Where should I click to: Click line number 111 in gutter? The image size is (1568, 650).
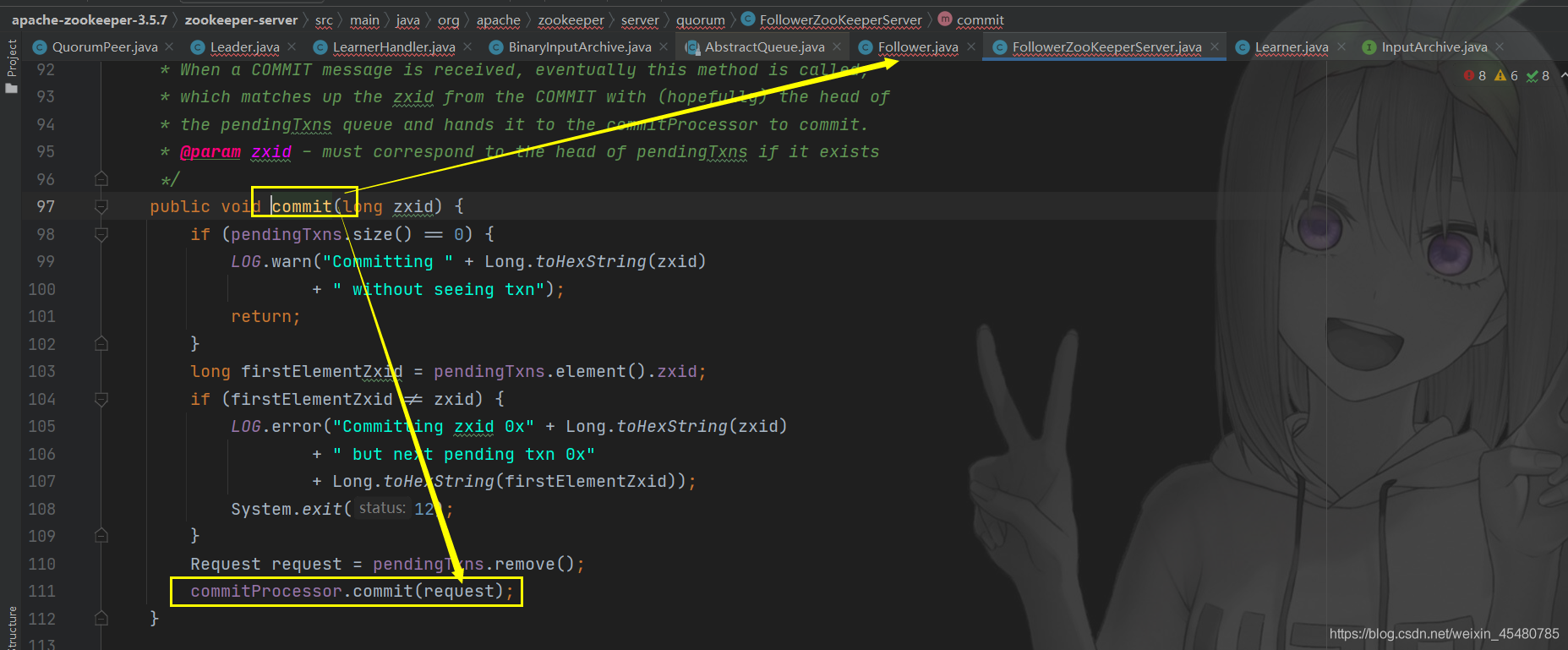41,591
